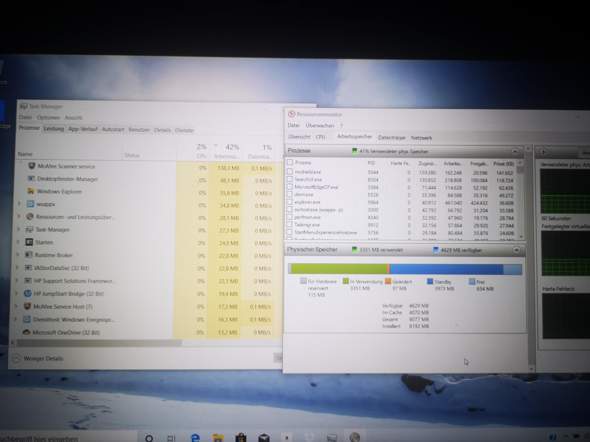Click the HP JumpStart Bridge process icon

pos(27,293)
